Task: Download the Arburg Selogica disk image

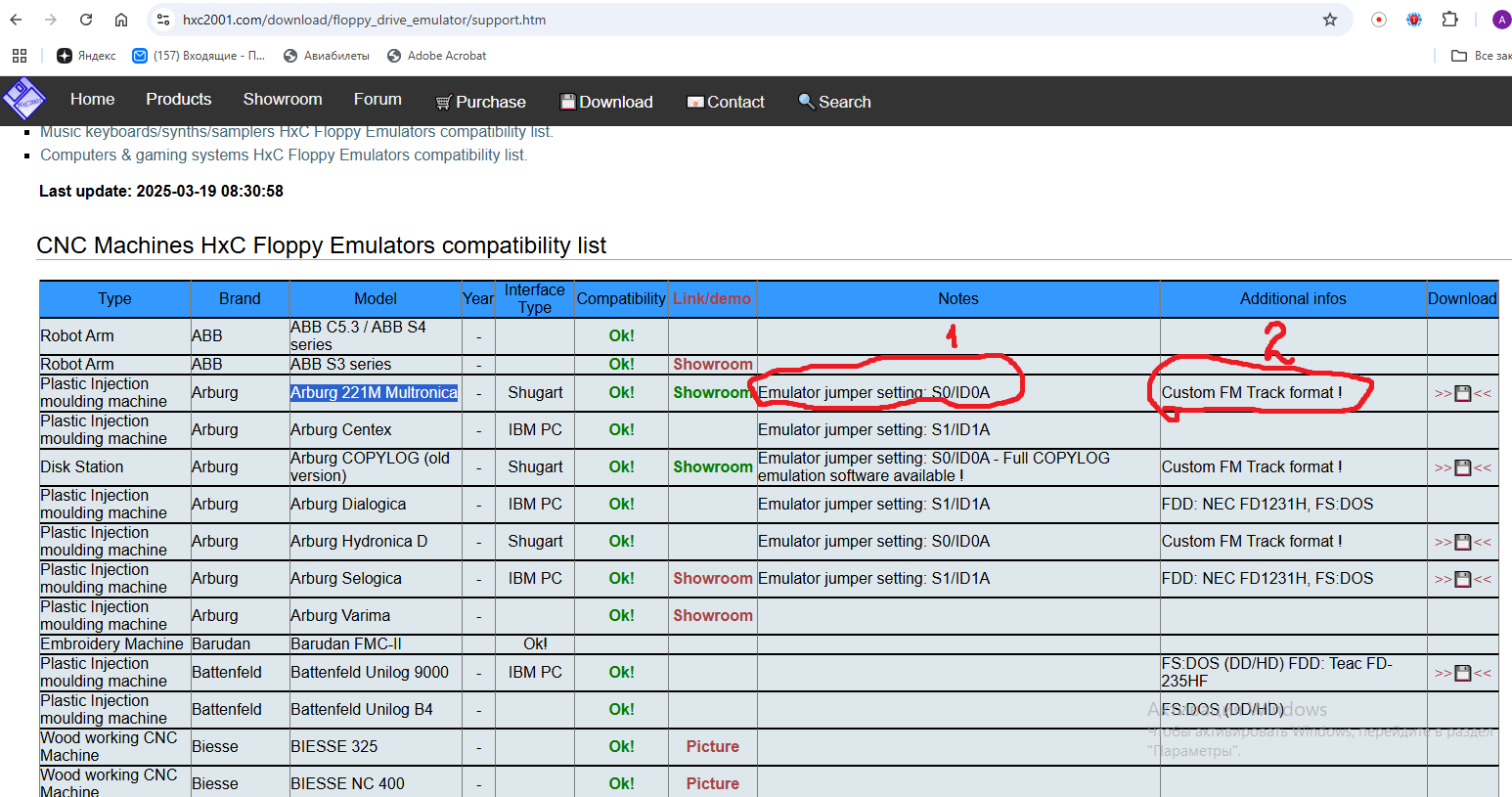Action: (1463, 579)
